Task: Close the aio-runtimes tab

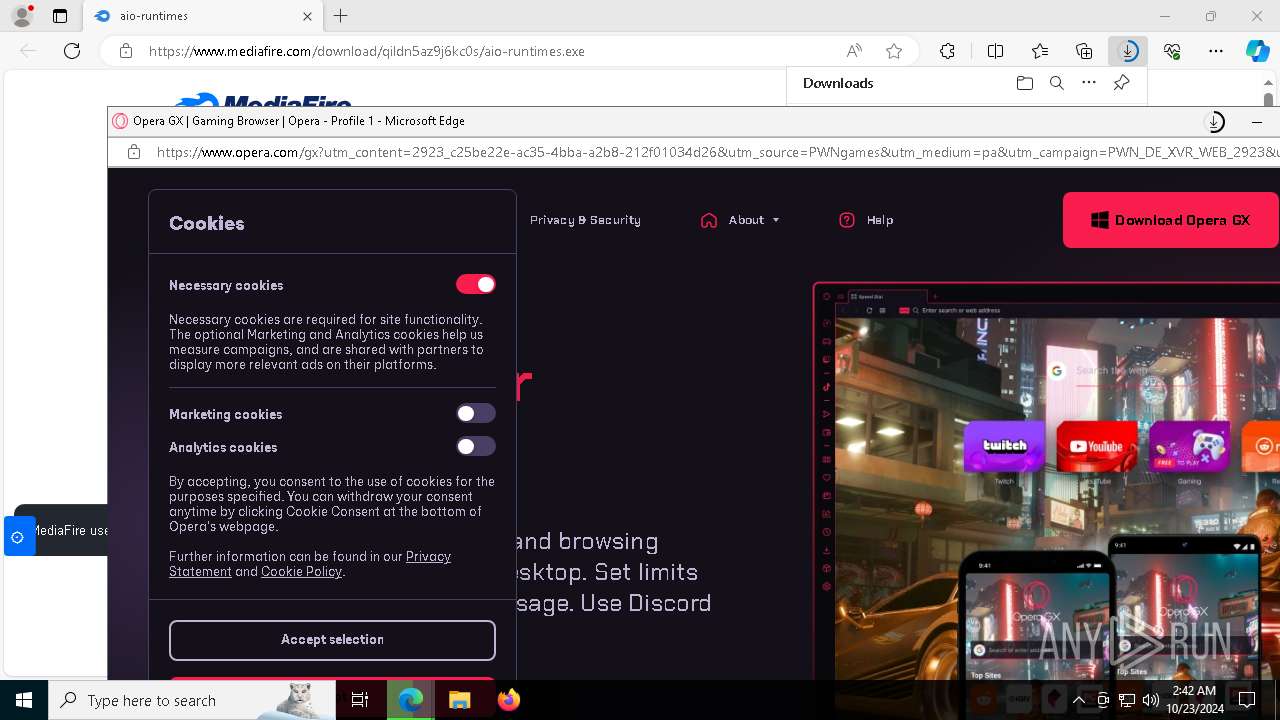Action: click(x=307, y=16)
